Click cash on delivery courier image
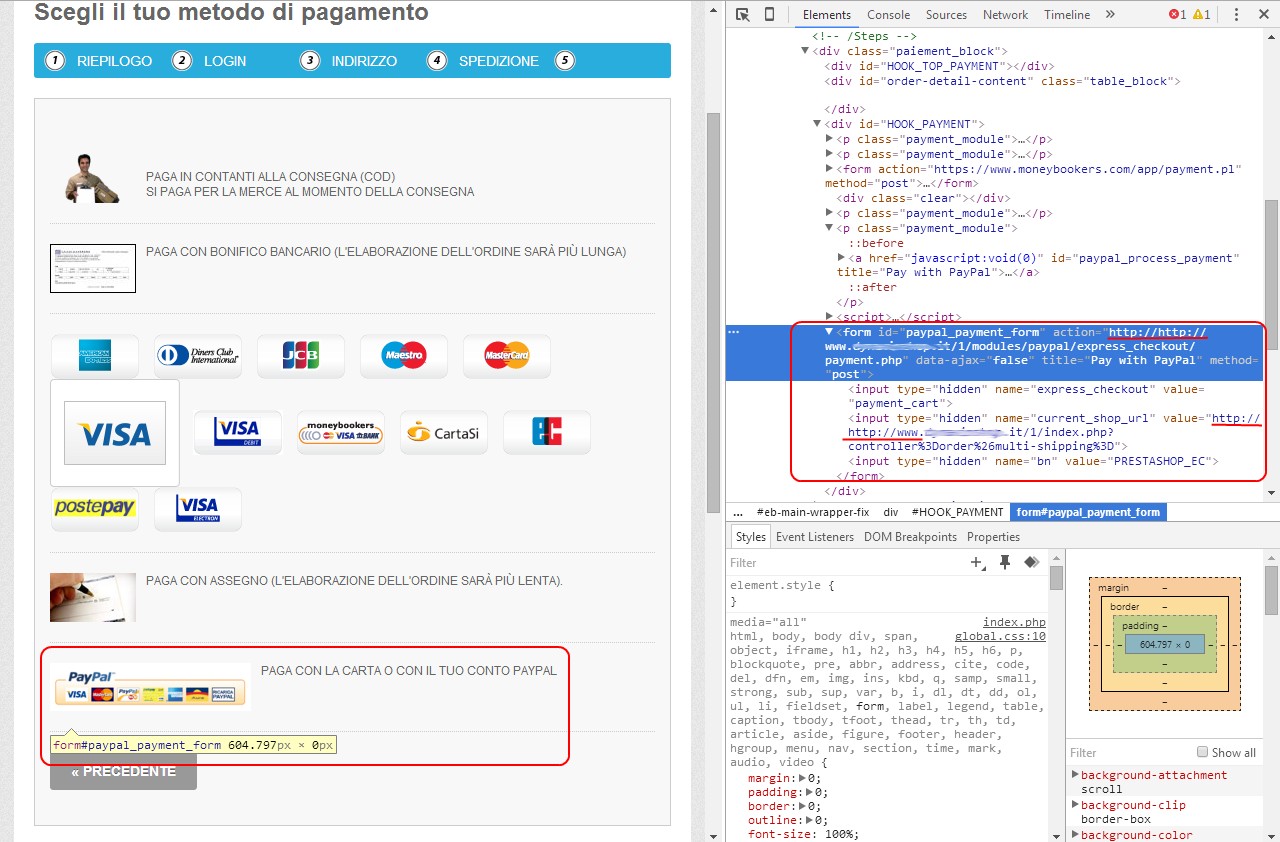The image size is (1280, 842). tap(93, 180)
